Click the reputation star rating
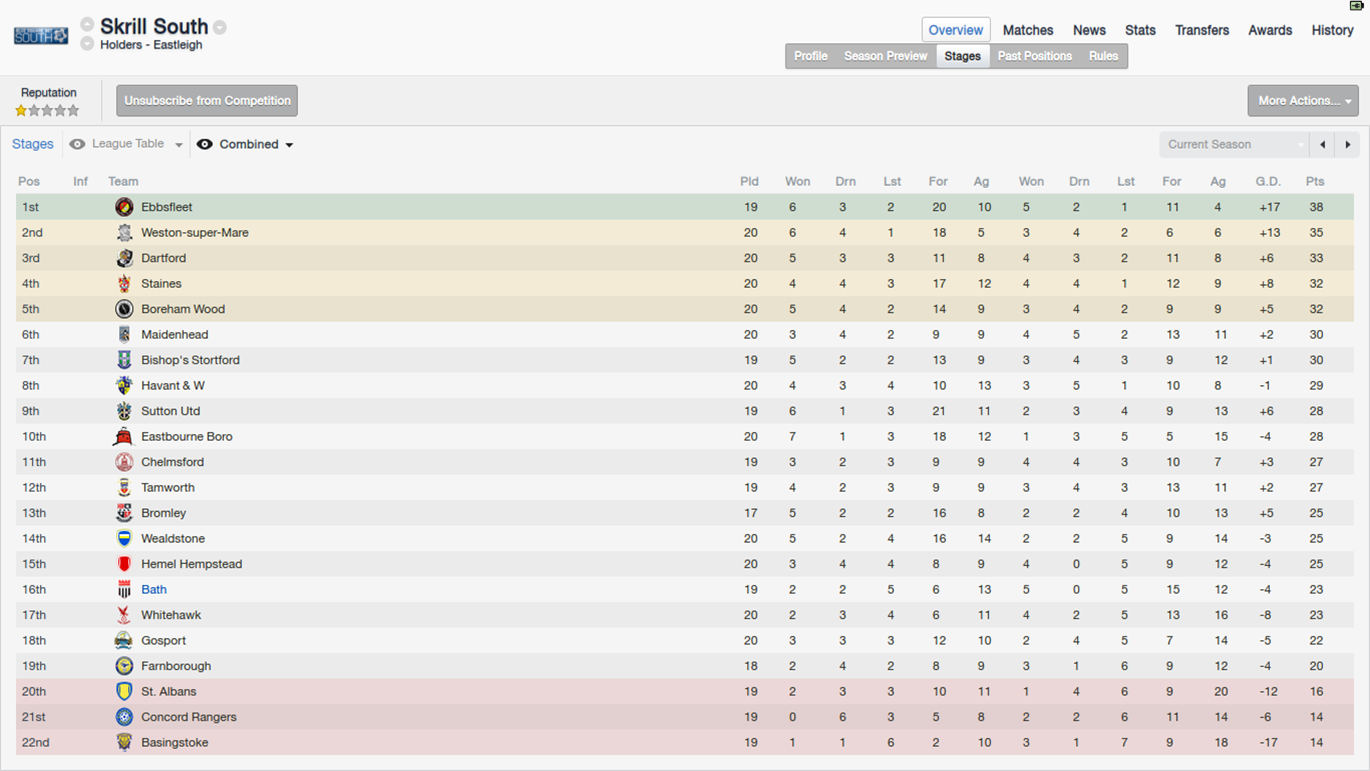The image size is (1370, 771). (47, 111)
